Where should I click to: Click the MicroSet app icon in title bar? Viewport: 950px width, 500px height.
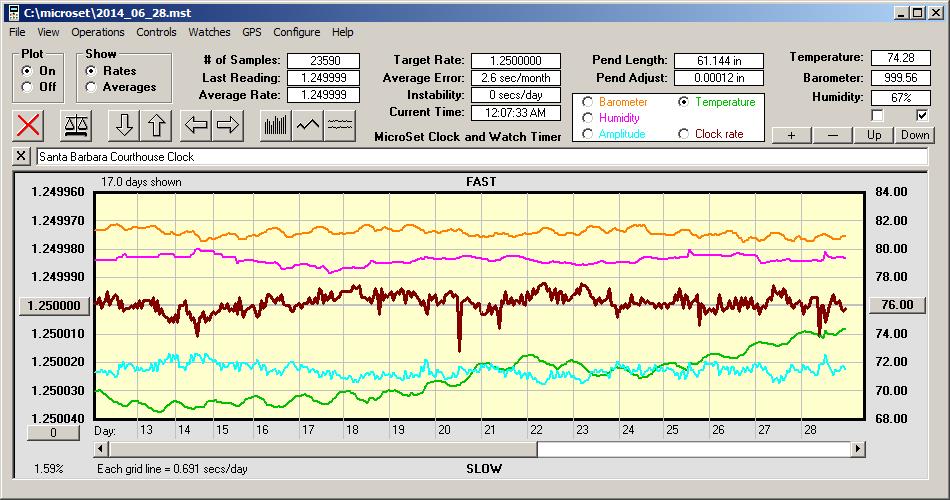13,13
